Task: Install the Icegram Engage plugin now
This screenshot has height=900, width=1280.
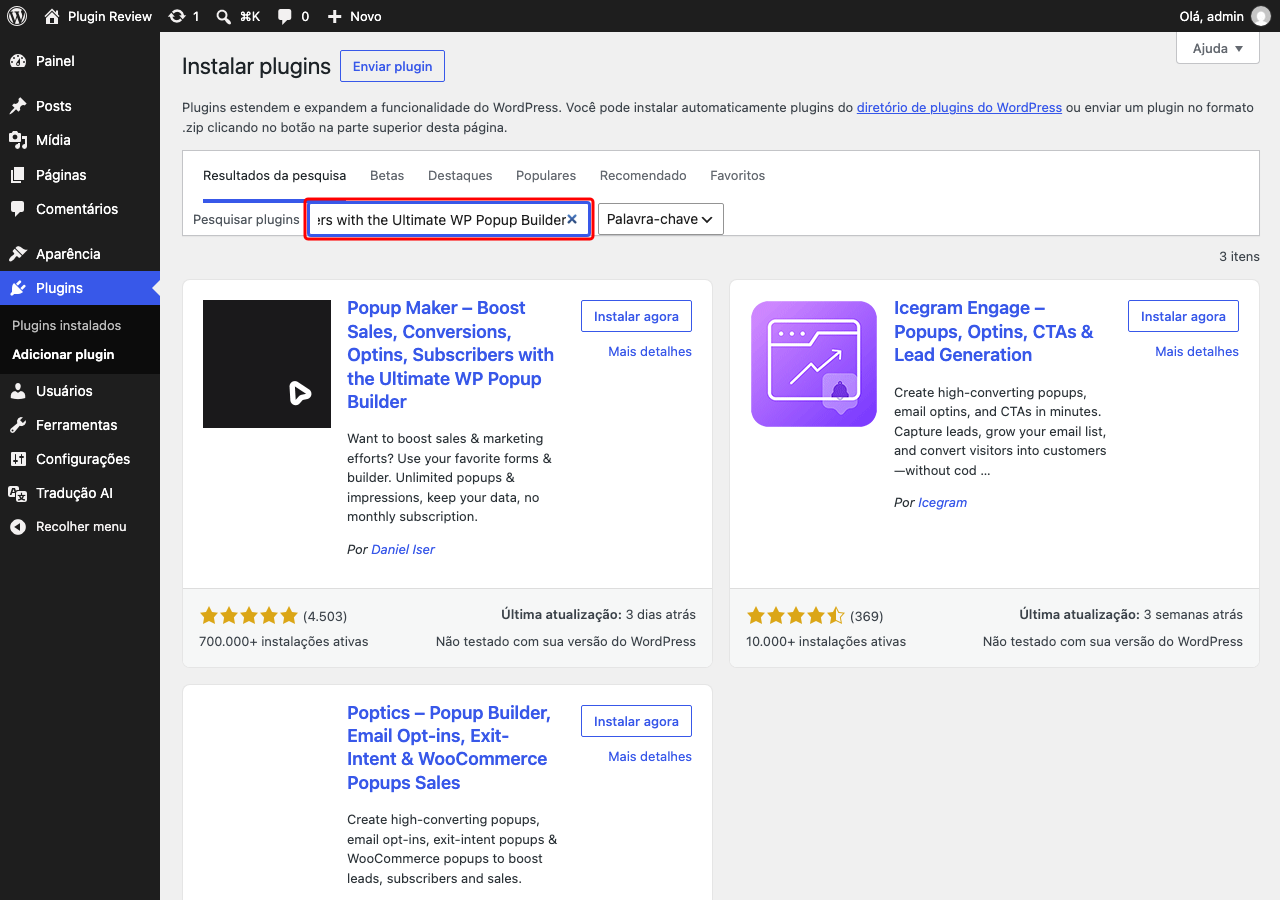Action: [x=1183, y=316]
